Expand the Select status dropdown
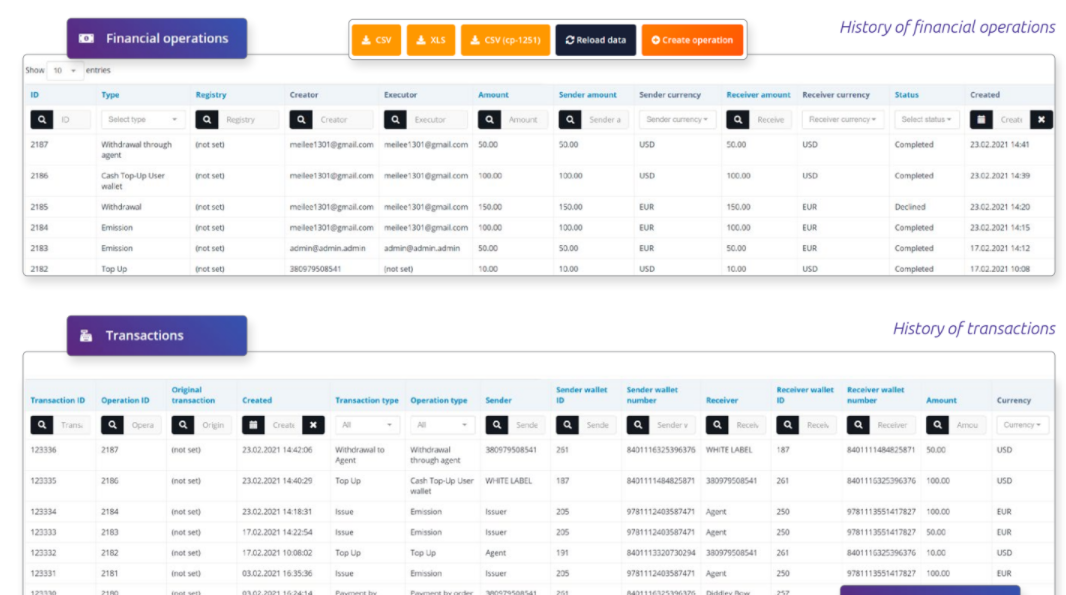 927,120
